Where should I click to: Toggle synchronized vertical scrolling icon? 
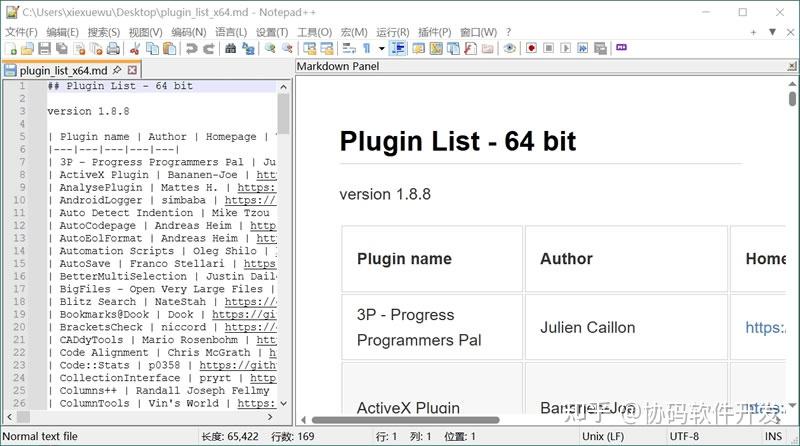coord(309,48)
